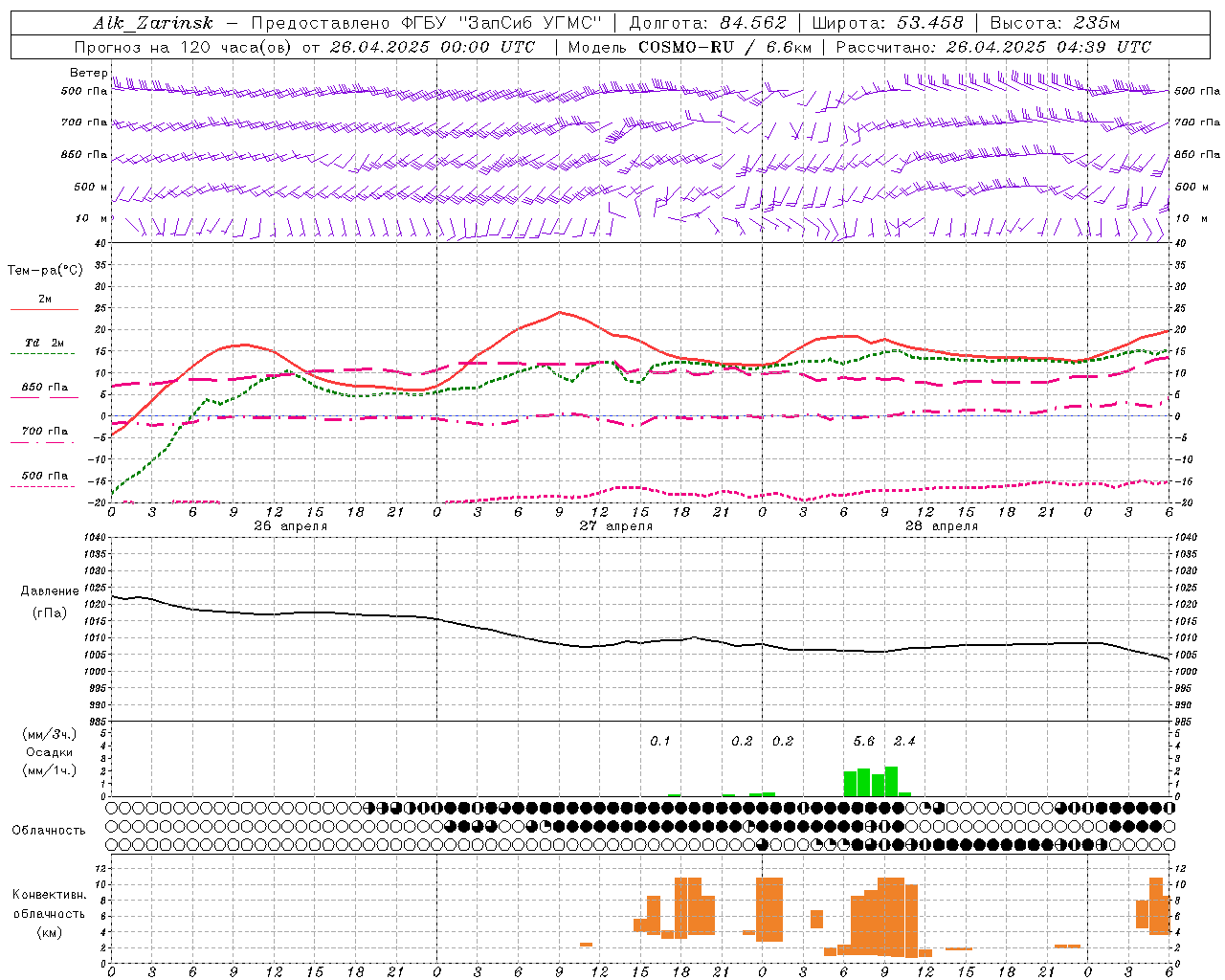Click 'Рассчитано: 26.04.2025 04:39 UTC' text
Viewport: 1225px width, 980px height.
tap(994, 47)
